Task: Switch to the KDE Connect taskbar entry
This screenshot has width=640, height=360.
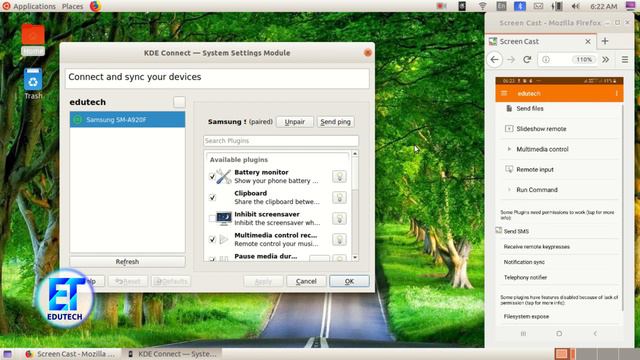Action: [x=172, y=354]
